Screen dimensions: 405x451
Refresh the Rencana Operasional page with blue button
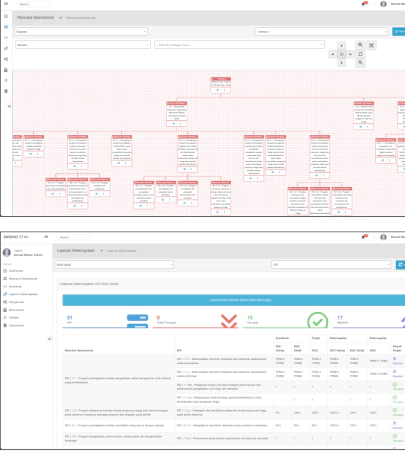tap(399, 32)
